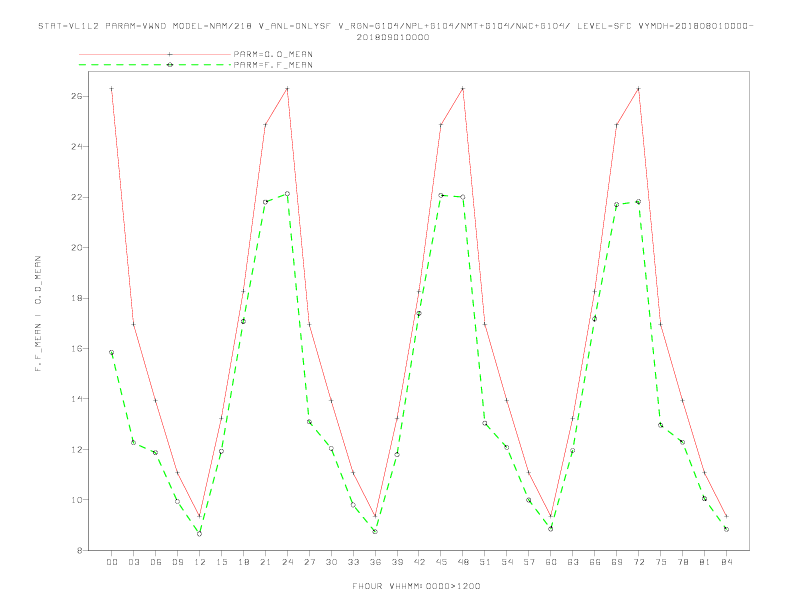Screen dimensions: 792x612
Task: Click x-axis tick label 06
Action: (x=156, y=562)
